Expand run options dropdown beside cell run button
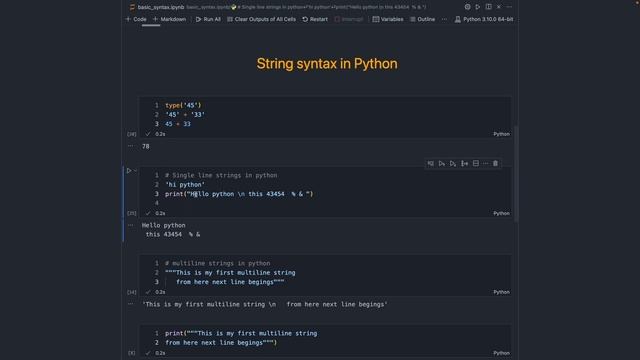640x360 pixels. 135,171
